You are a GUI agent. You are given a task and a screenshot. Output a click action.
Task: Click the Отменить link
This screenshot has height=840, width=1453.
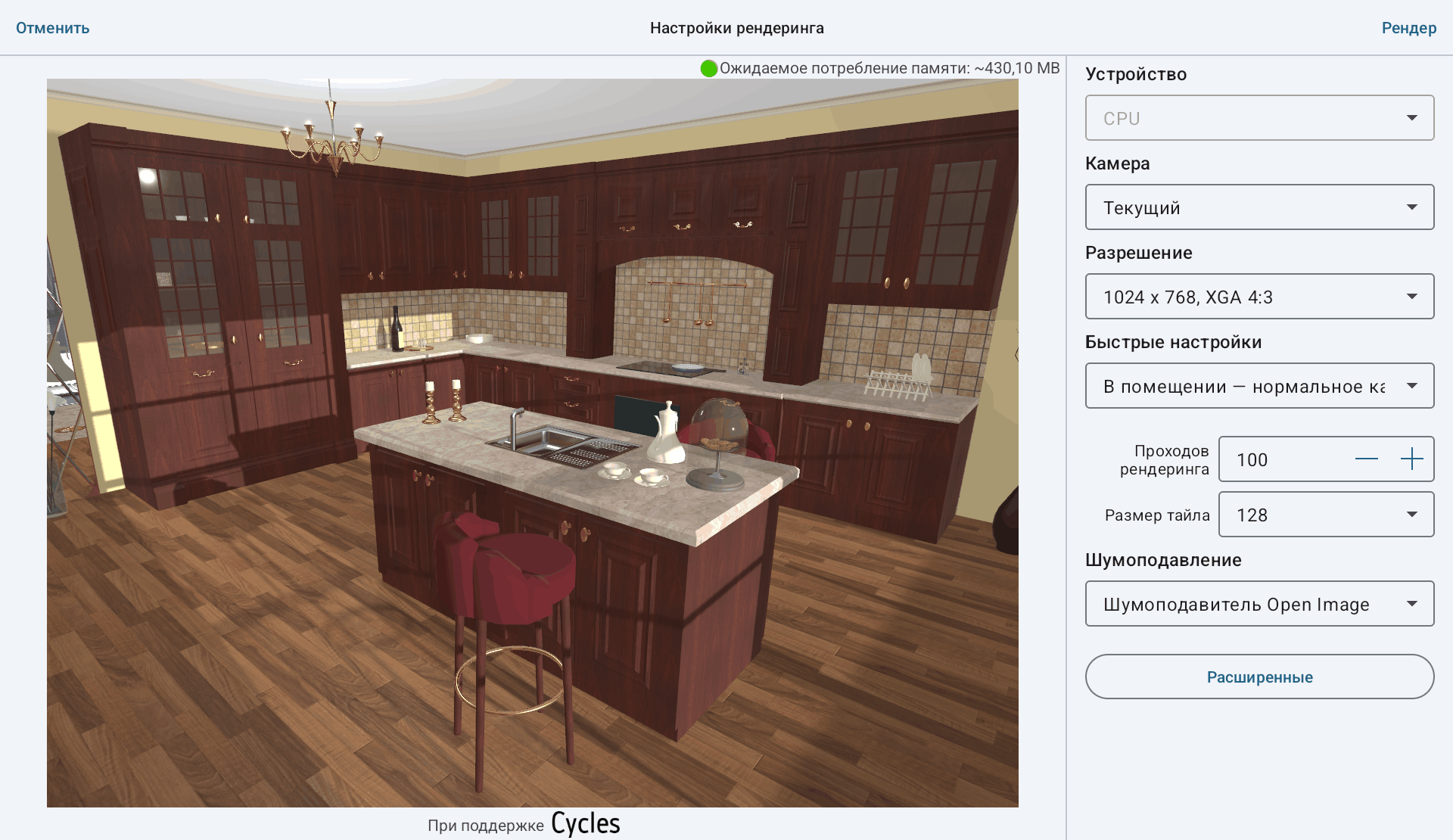(53, 28)
